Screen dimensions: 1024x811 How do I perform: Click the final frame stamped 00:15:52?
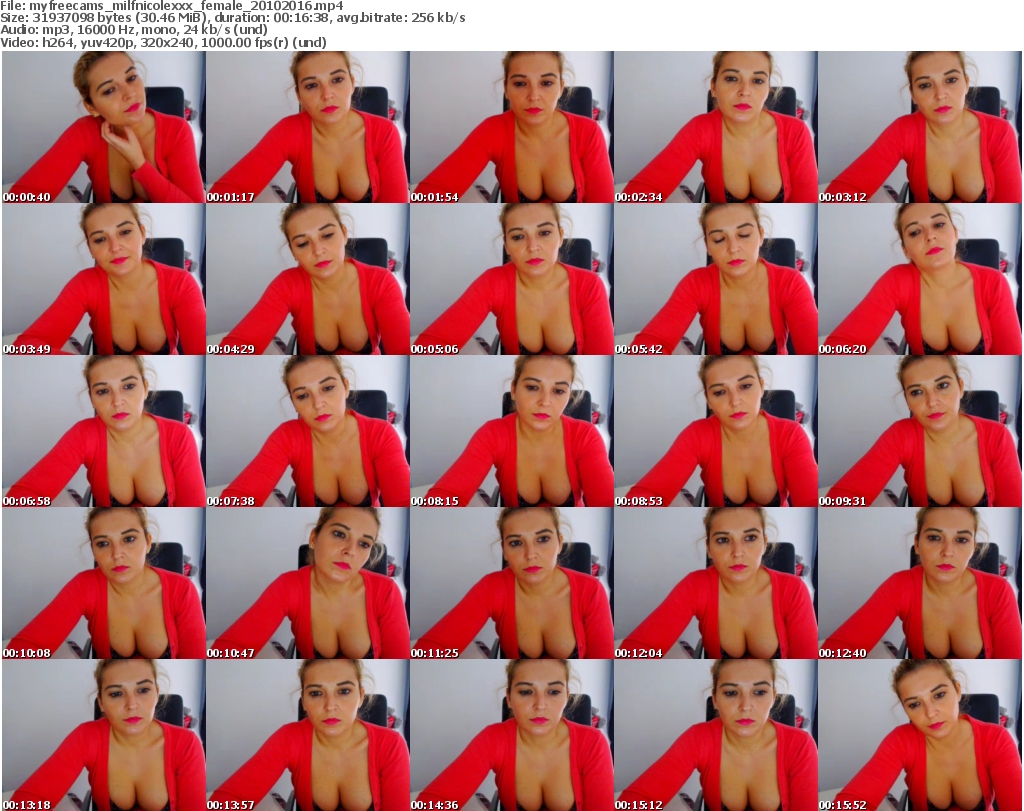pyautogui.click(x=920, y=735)
